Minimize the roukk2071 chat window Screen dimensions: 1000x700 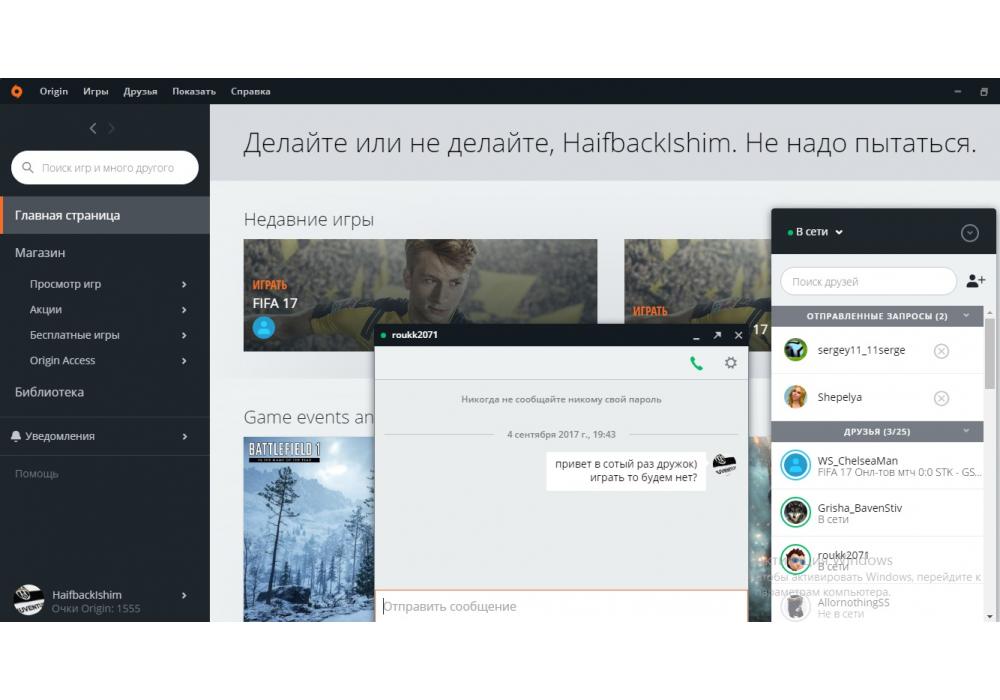coord(696,336)
